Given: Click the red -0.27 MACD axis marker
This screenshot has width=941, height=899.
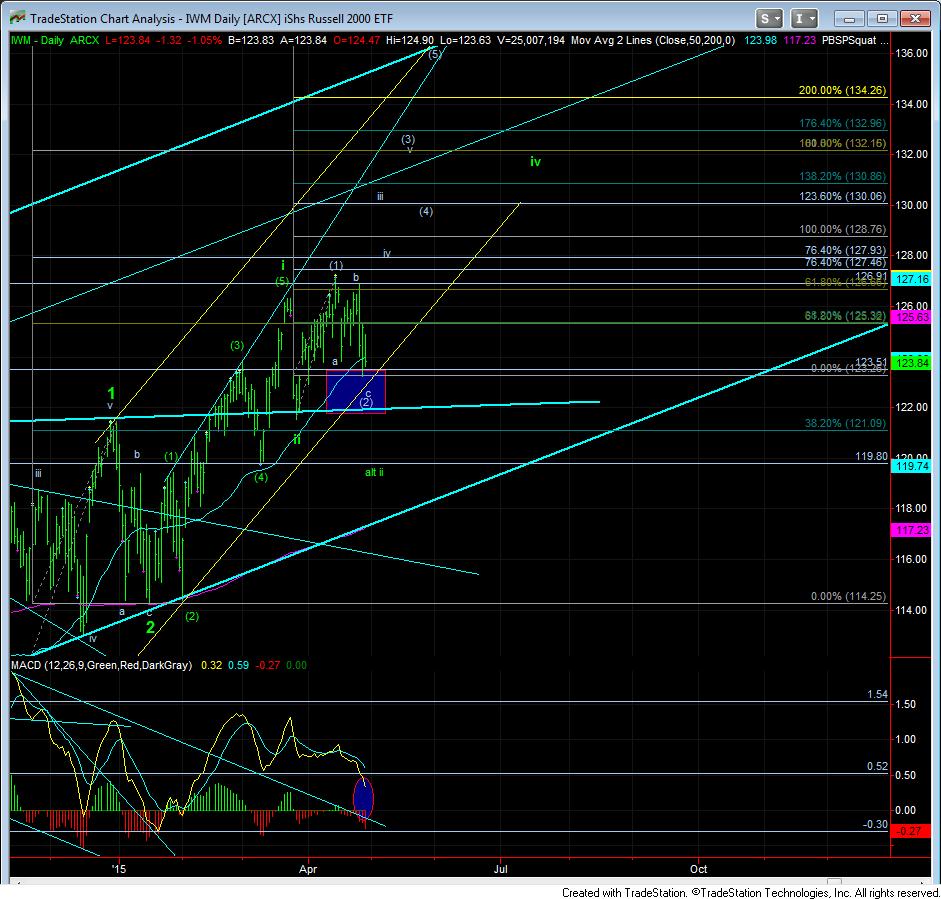Looking at the screenshot, I should [911, 831].
